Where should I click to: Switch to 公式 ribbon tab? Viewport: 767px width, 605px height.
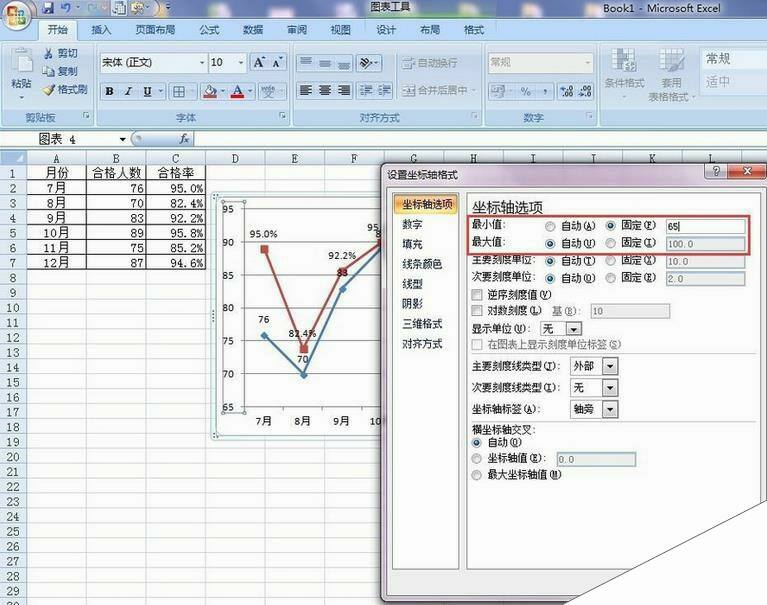click(x=209, y=30)
